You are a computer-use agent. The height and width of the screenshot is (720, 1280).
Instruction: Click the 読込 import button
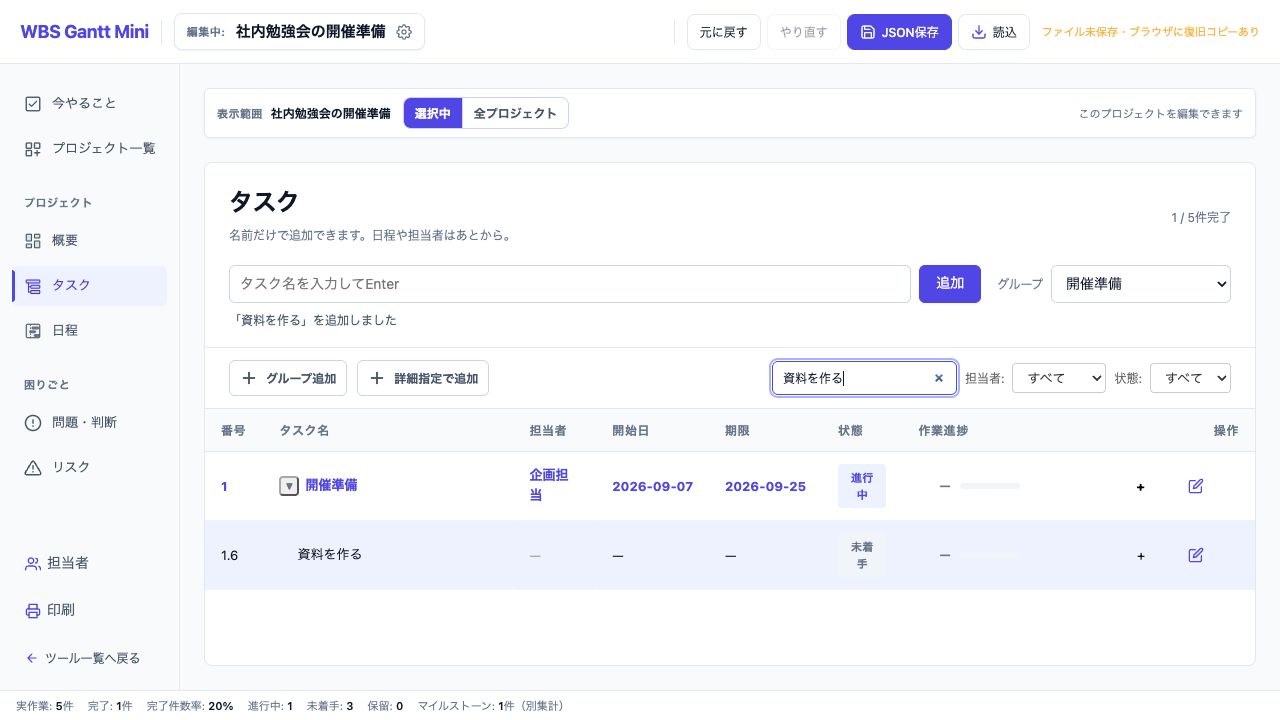tap(994, 32)
